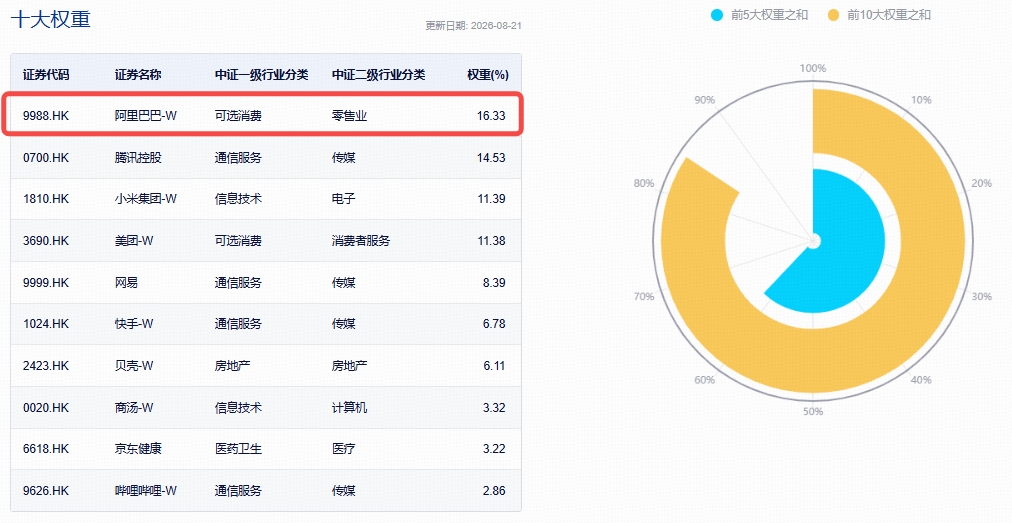
Task: Select the name 小米集团-W
Action: pyautogui.click(x=146, y=199)
